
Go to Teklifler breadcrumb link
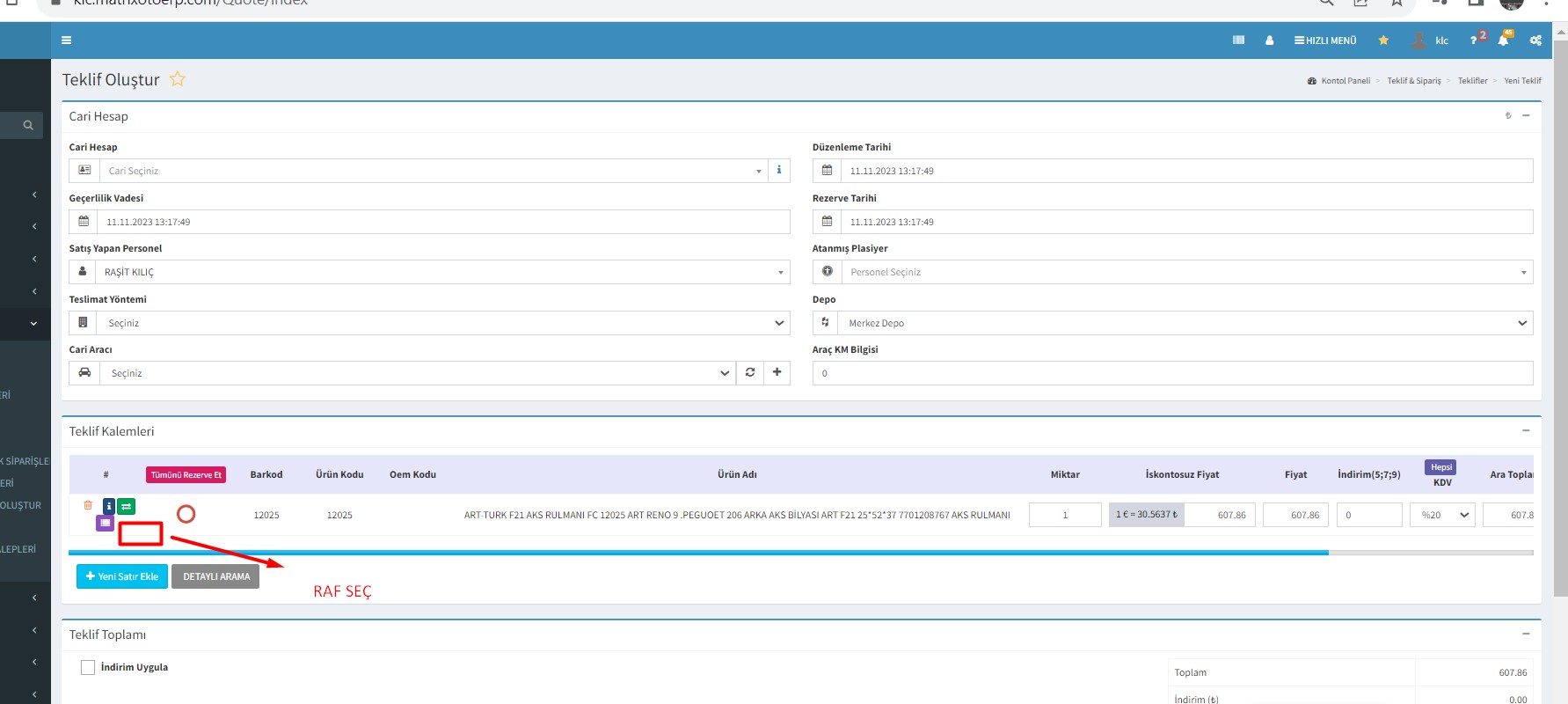pos(1472,81)
